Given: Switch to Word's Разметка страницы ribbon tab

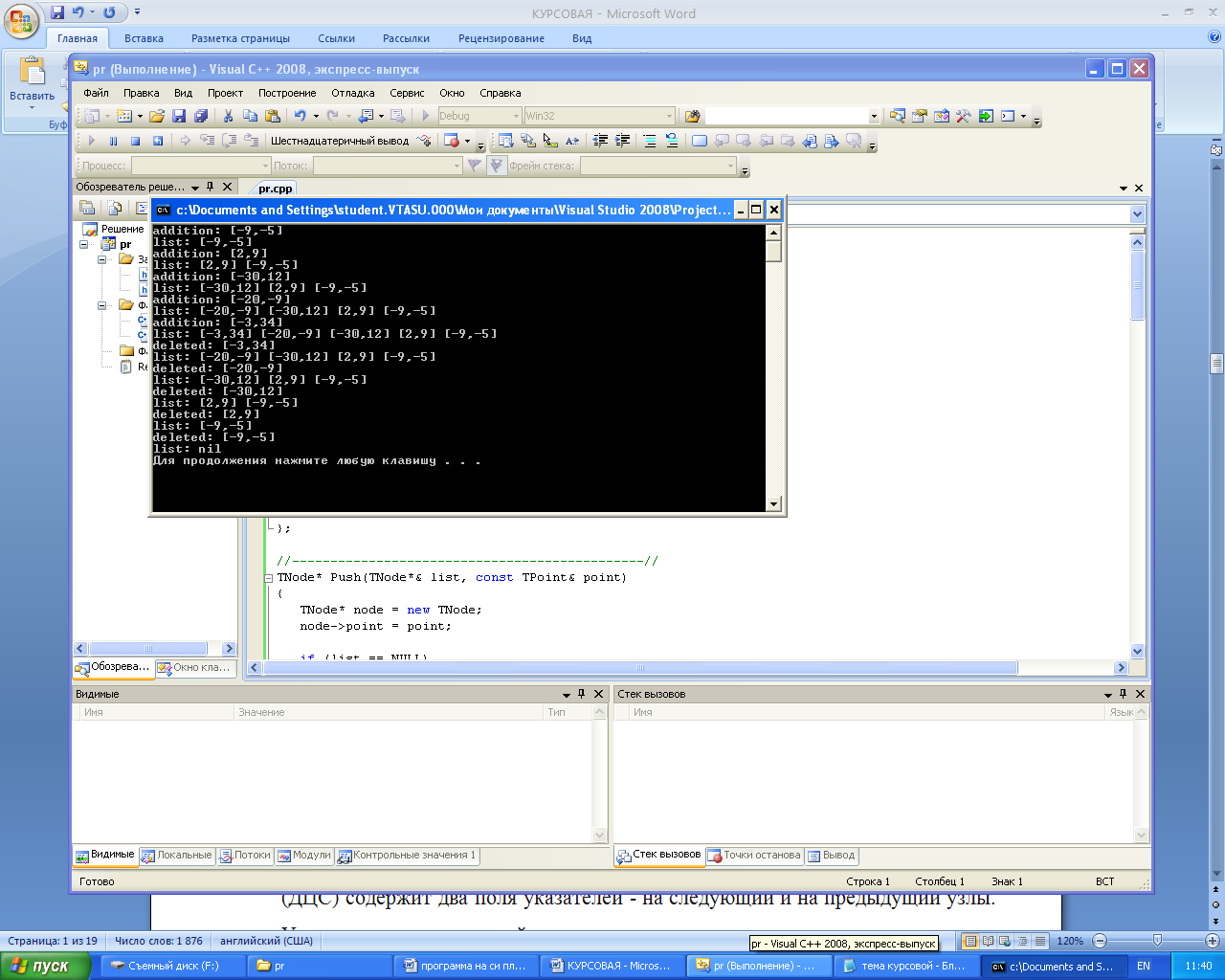Looking at the screenshot, I should [240, 38].
